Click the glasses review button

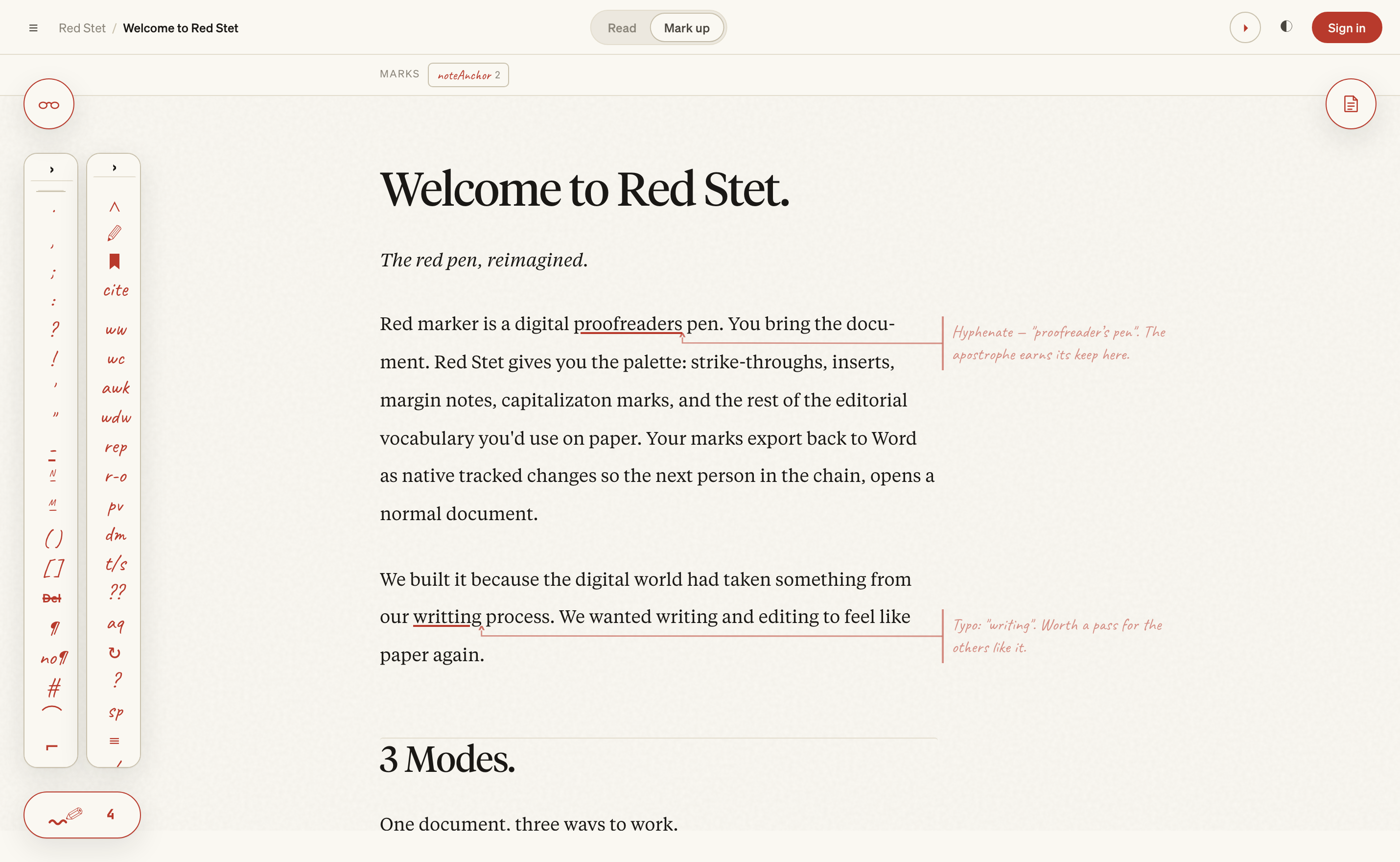[x=49, y=104]
